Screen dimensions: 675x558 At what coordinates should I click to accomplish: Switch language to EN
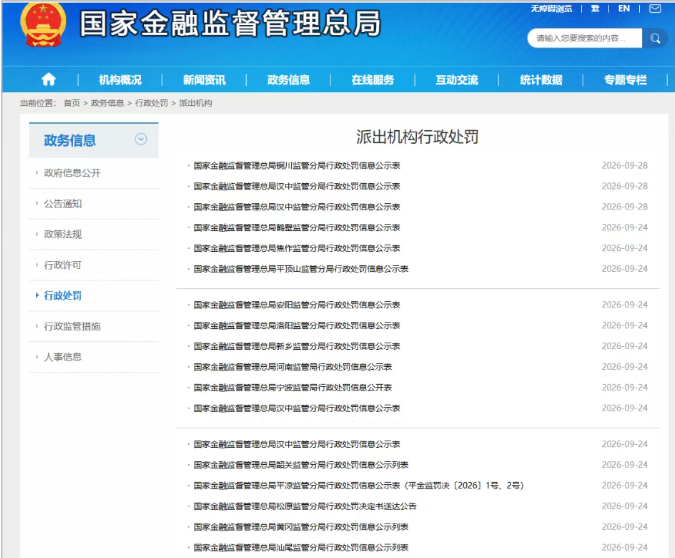click(x=624, y=8)
